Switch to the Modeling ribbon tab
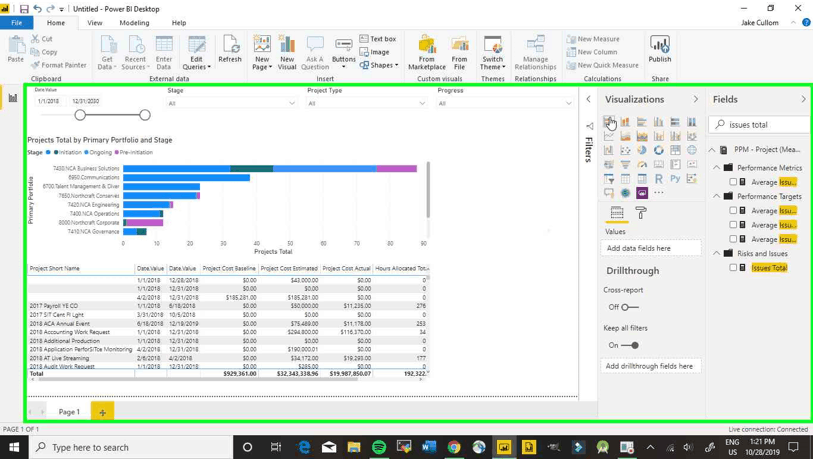814x460 pixels. click(x=134, y=23)
